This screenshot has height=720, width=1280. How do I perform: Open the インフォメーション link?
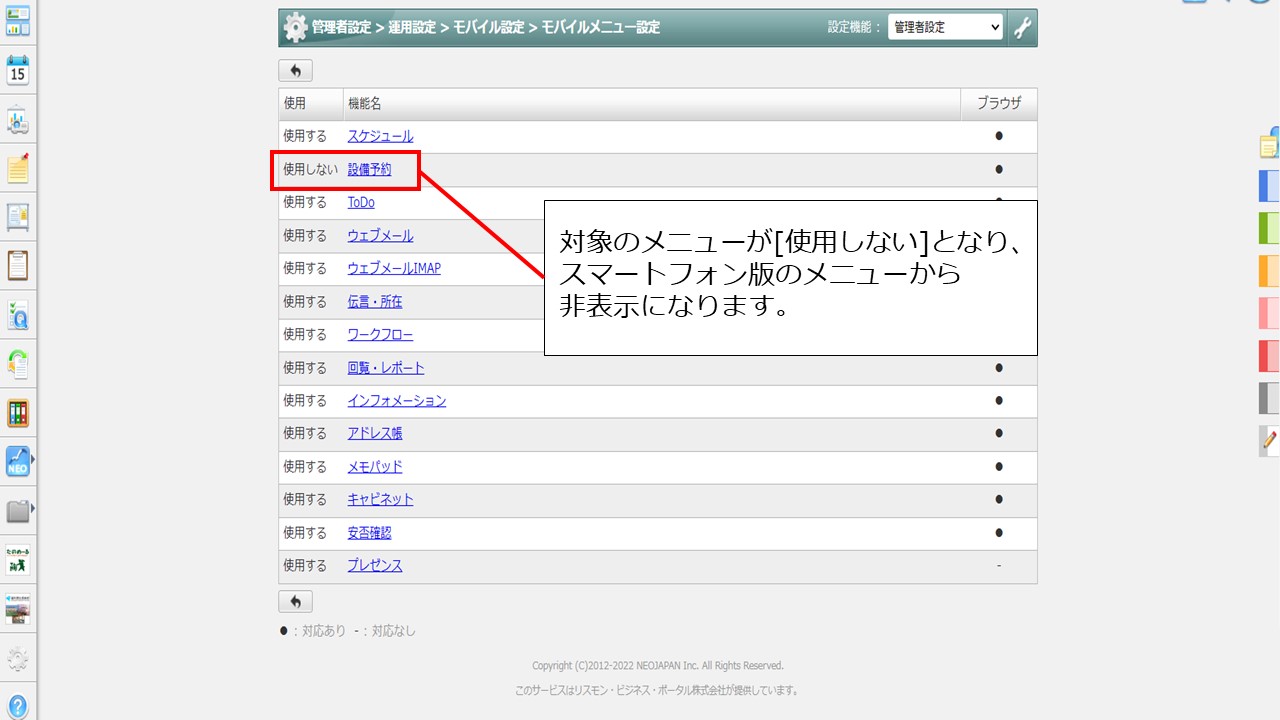(x=397, y=400)
